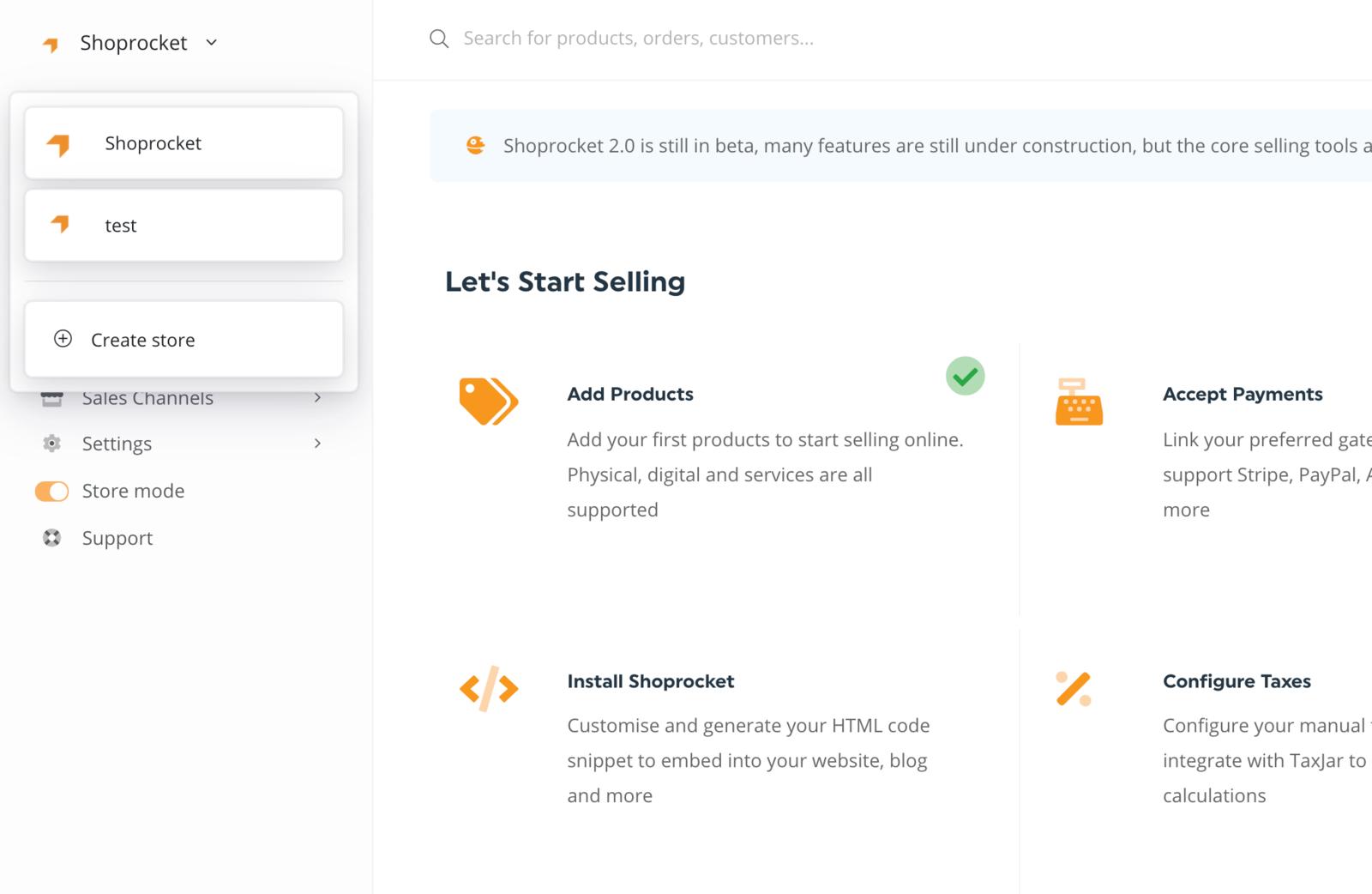Open the Support link in sidebar
Screen dimensions: 1372x894
(117, 538)
